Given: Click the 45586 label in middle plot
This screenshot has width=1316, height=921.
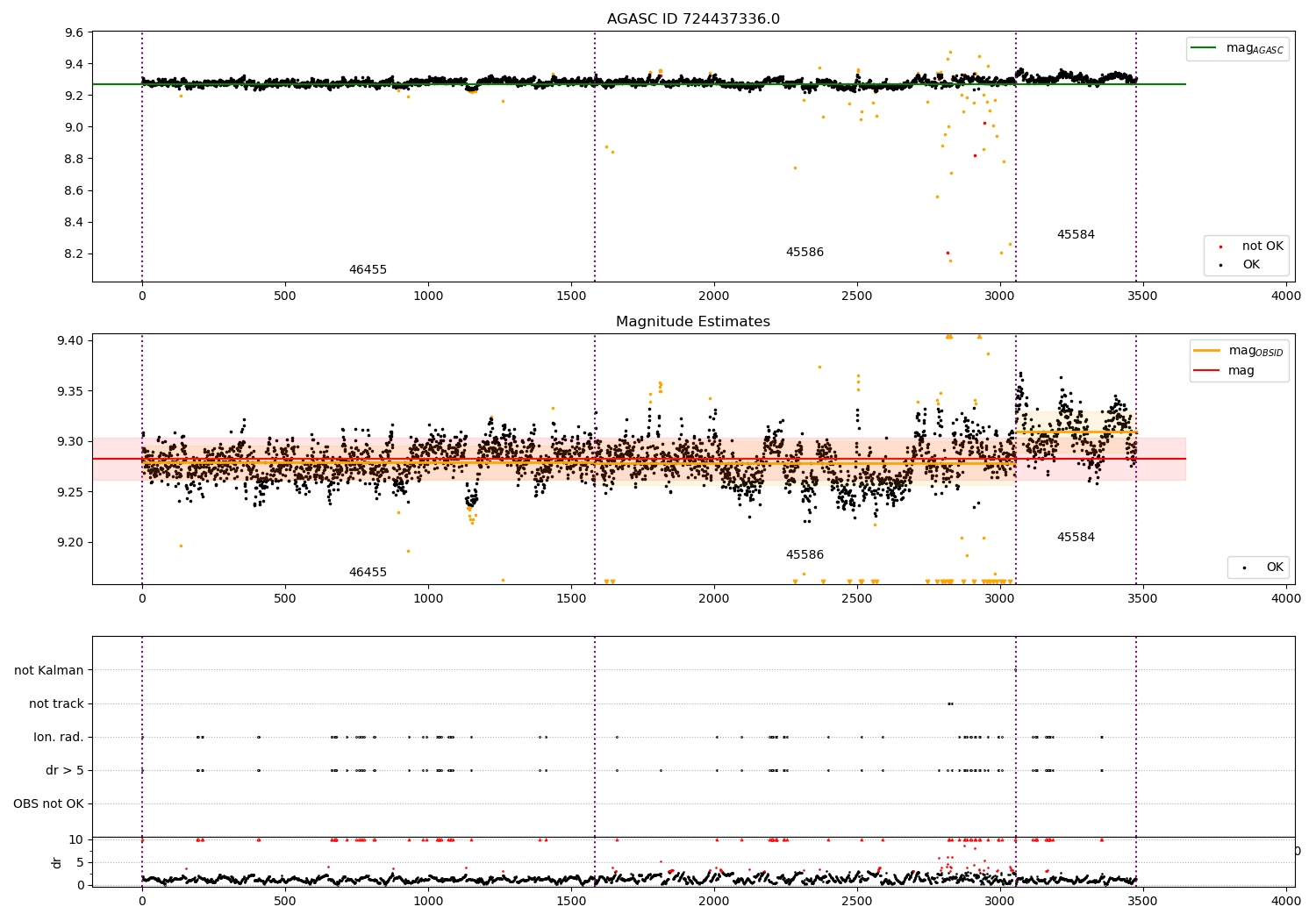Looking at the screenshot, I should pos(805,555).
